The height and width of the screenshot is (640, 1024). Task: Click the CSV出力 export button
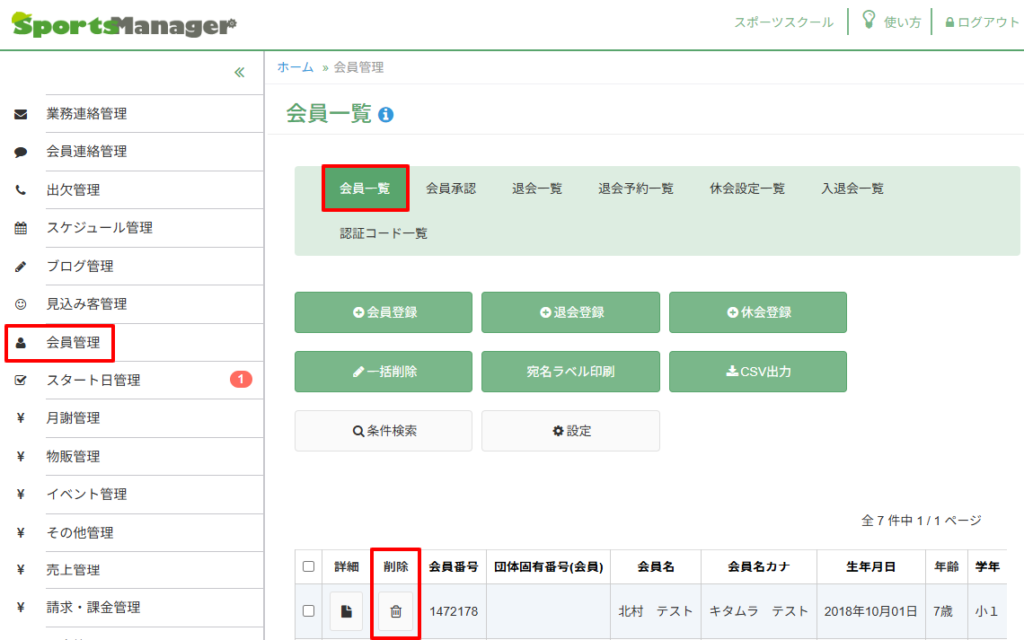coord(757,371)
